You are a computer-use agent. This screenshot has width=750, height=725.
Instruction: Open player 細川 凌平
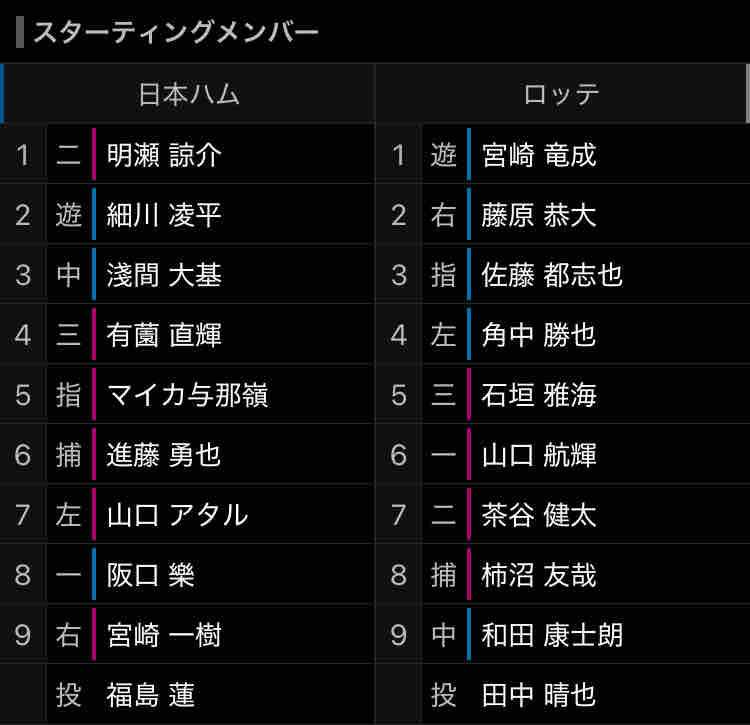tap(164, 215)
